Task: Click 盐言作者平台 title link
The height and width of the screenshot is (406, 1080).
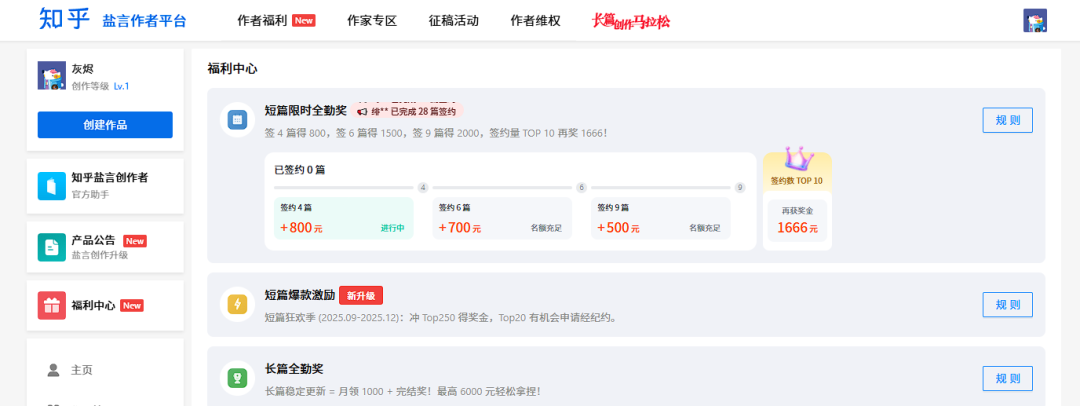Action: click(x=145, y=21)
